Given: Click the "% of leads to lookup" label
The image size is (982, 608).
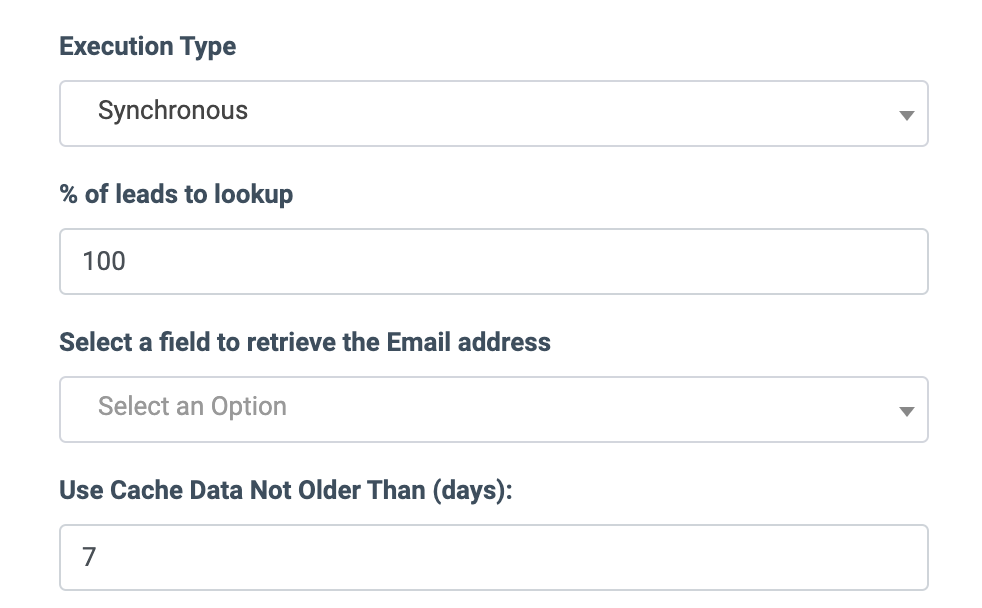Looking at the screenshot, I should tap(176, 194).
